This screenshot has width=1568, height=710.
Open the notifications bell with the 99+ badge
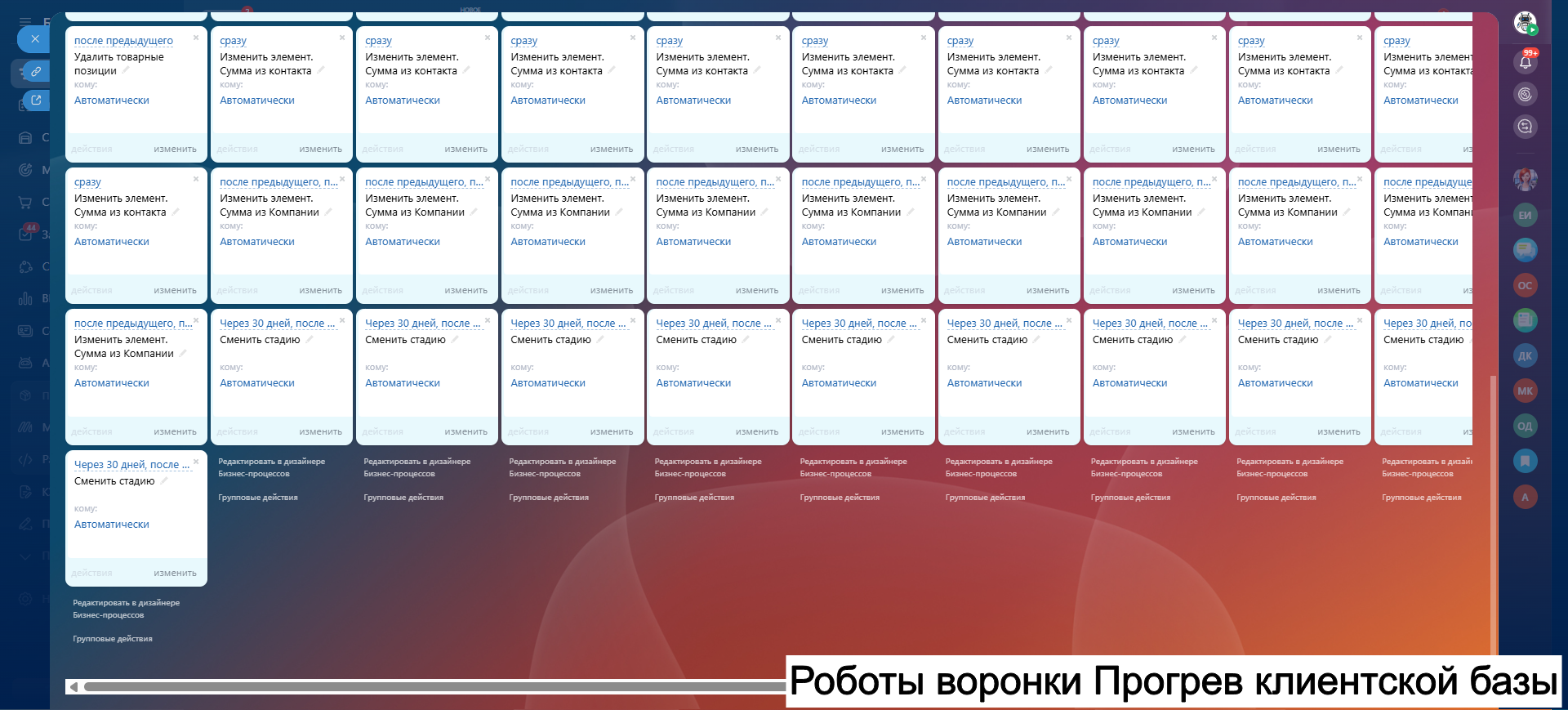[1525, 61]
